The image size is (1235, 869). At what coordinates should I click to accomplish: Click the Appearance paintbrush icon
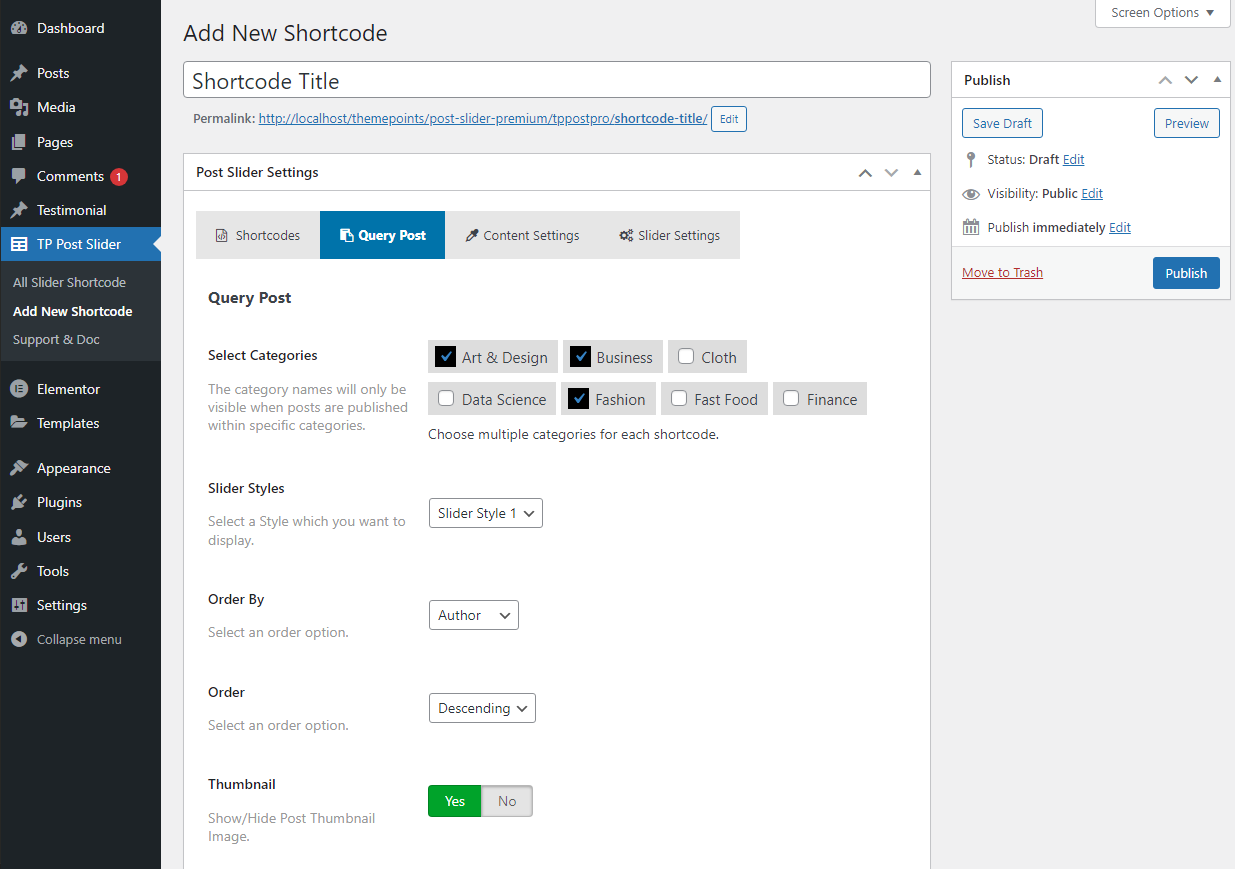click(18, 468)
